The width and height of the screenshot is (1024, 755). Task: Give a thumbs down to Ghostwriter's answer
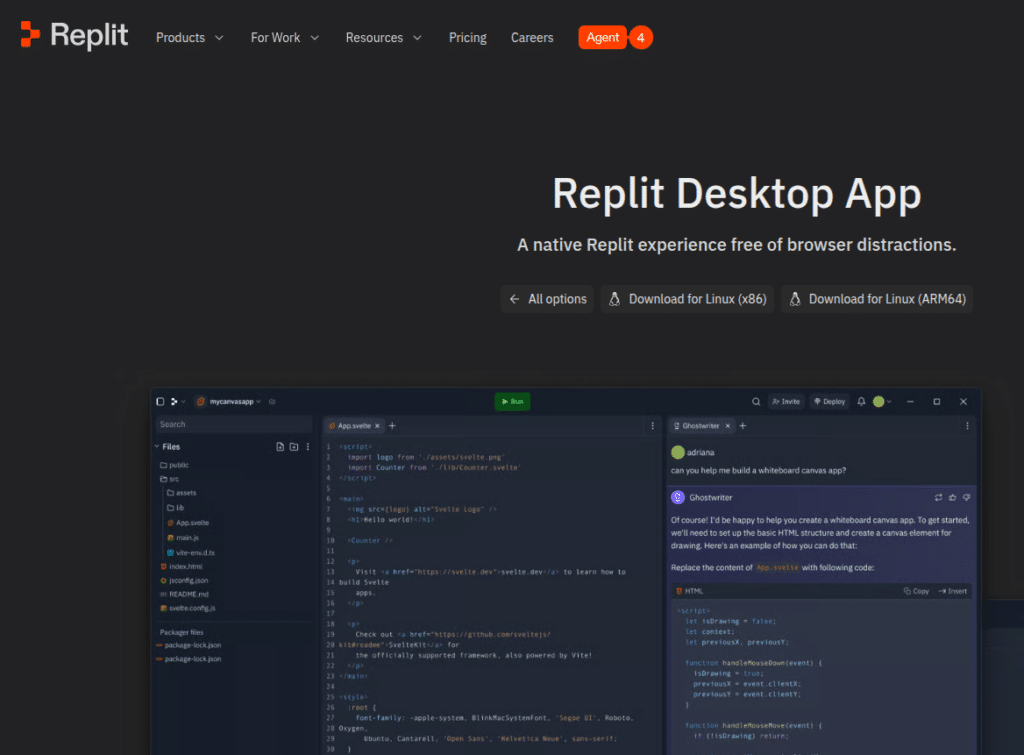(x=966, y=497)
